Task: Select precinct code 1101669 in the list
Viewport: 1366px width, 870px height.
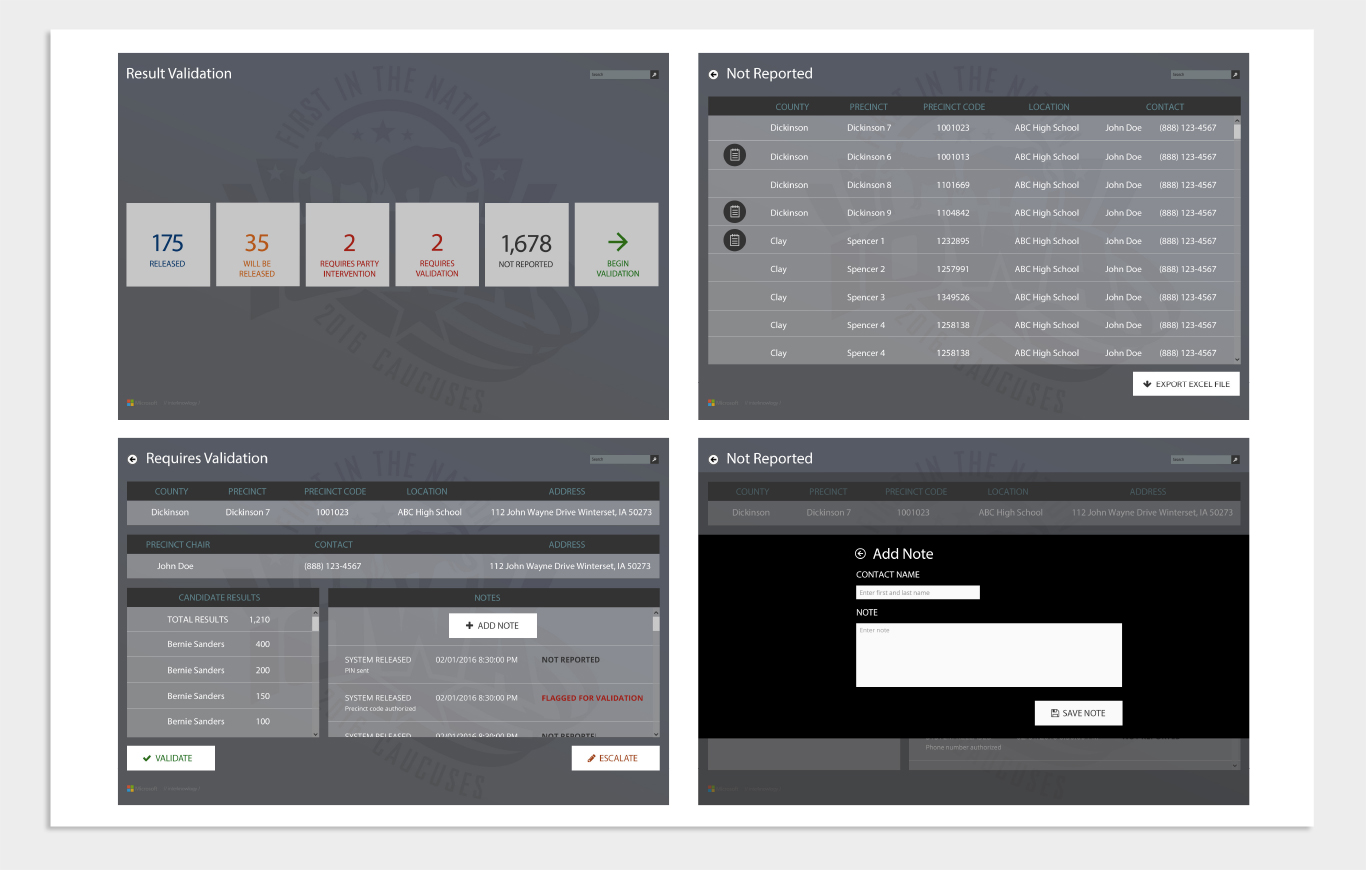Action: pyautogui.click(x=953, y=185)
